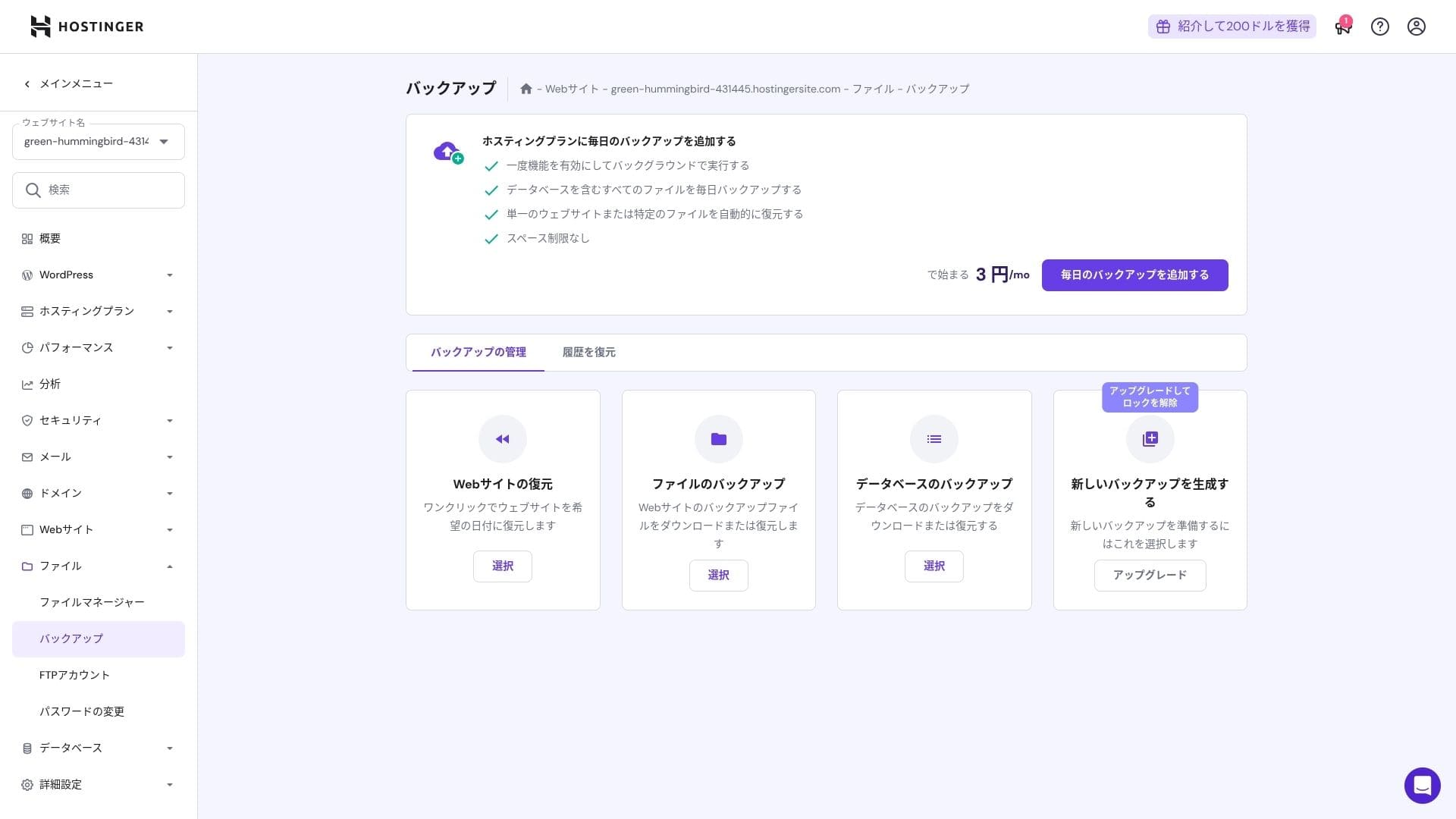
Task: Open the user account profile icon
Action: point(1417,27)
